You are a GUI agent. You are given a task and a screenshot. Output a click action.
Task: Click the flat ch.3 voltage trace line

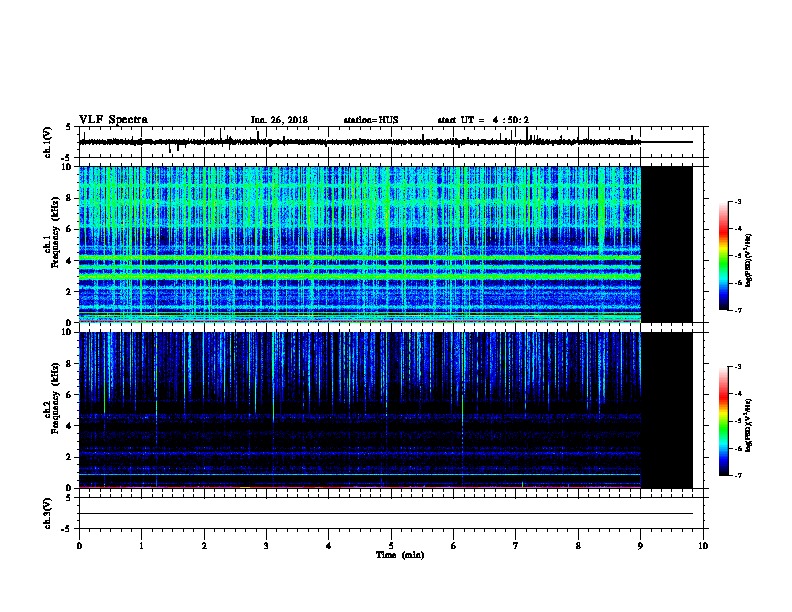[x=386, y=514]
